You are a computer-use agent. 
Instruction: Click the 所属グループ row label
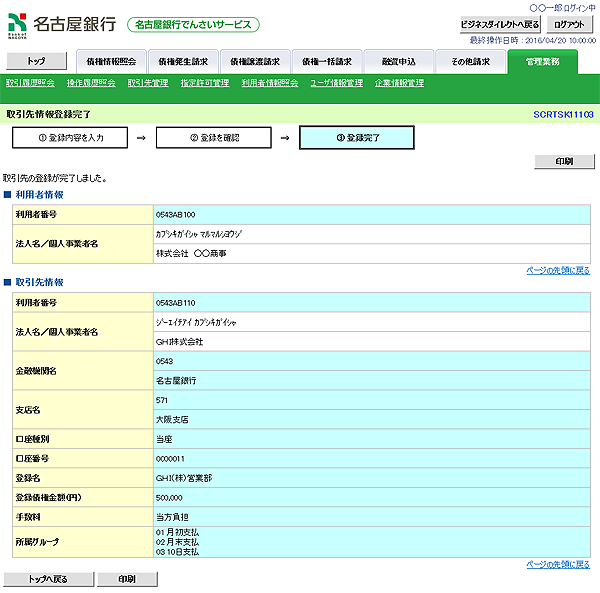click(x=38, y=542)
